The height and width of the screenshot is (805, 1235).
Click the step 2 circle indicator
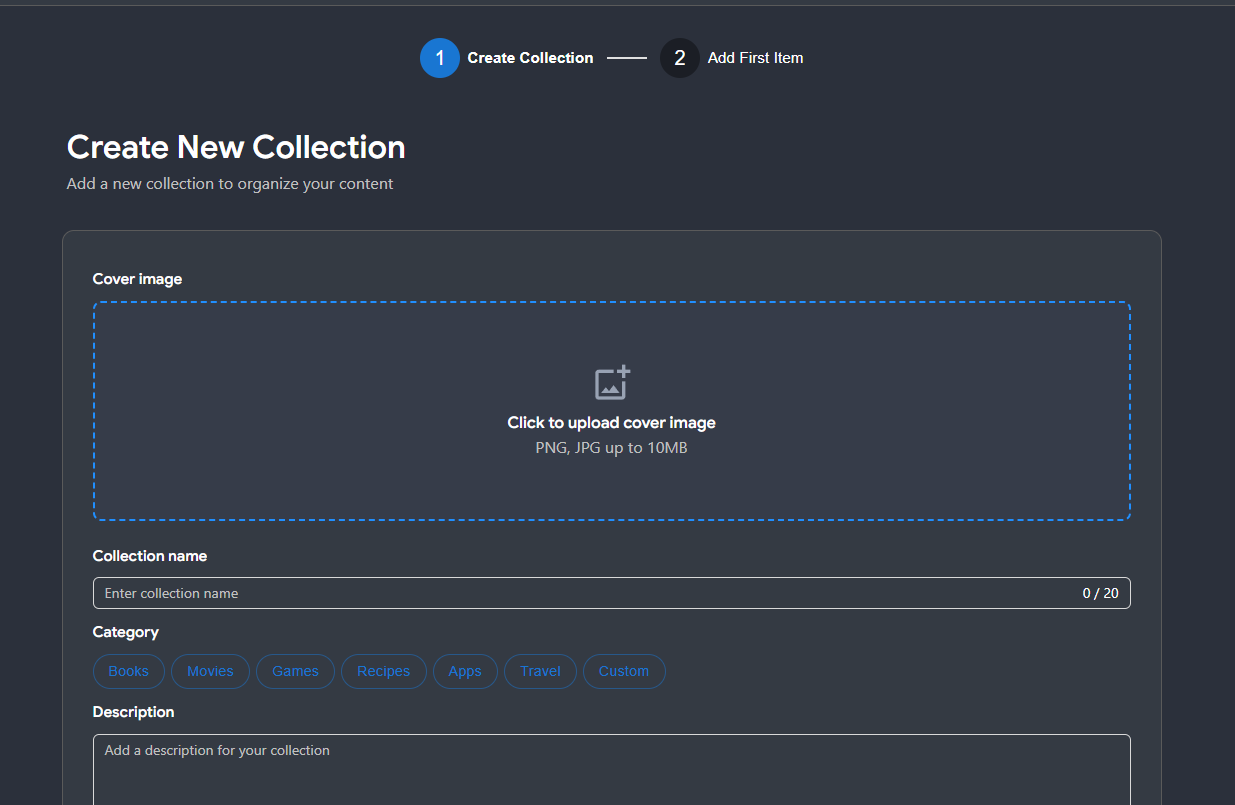[x=679, y=58]
